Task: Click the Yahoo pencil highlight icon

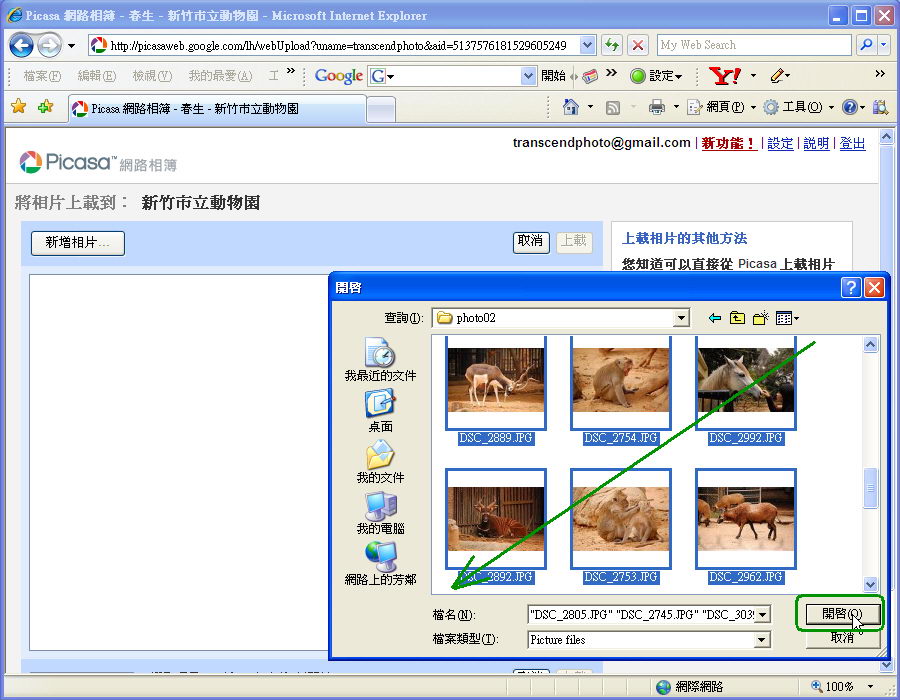Action: [x=777, y=75]
